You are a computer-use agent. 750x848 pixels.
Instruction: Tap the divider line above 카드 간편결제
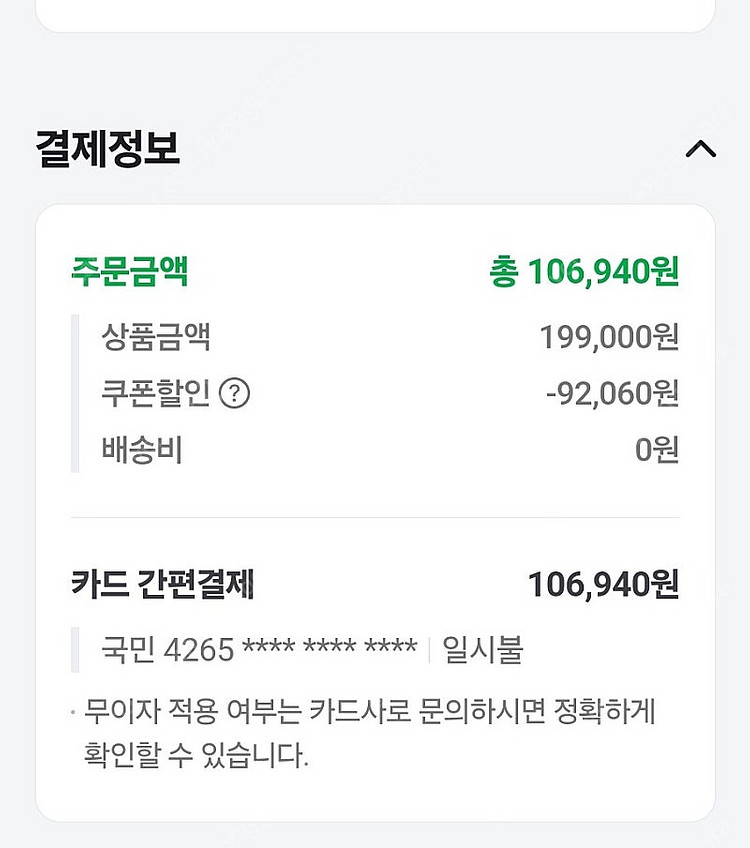click(x=375, y=518)
